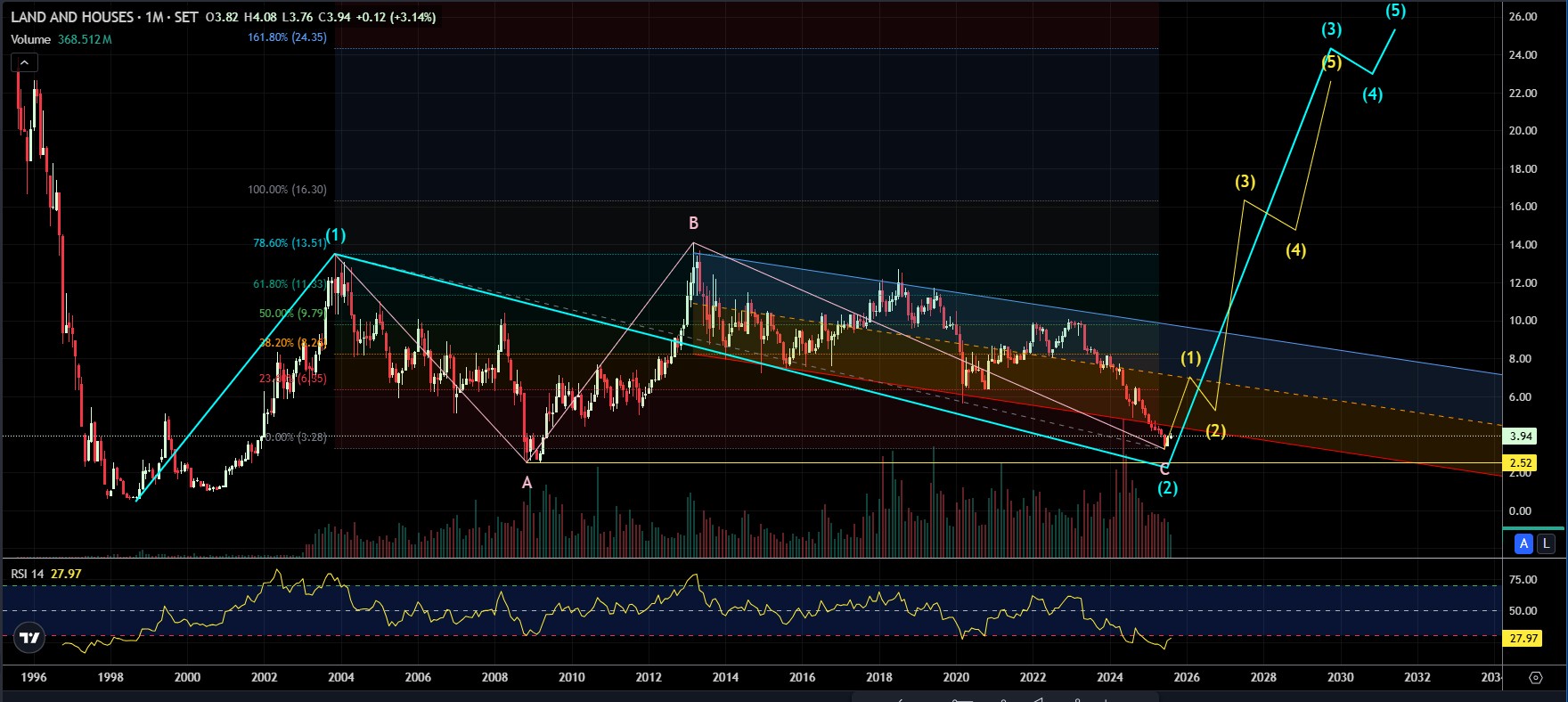Click the yellow (4) wave label

(x=1295, y=250)
